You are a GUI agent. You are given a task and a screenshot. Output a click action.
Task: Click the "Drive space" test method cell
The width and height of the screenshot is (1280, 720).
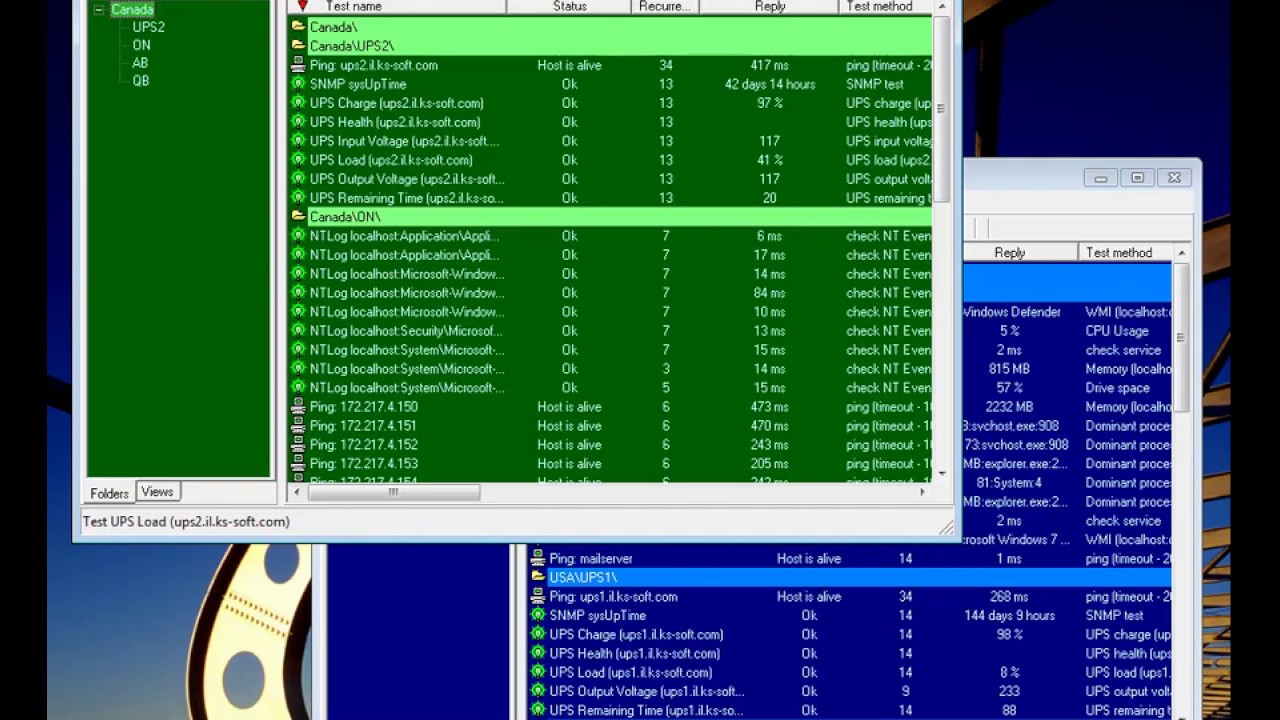[x=1117, y=388]
